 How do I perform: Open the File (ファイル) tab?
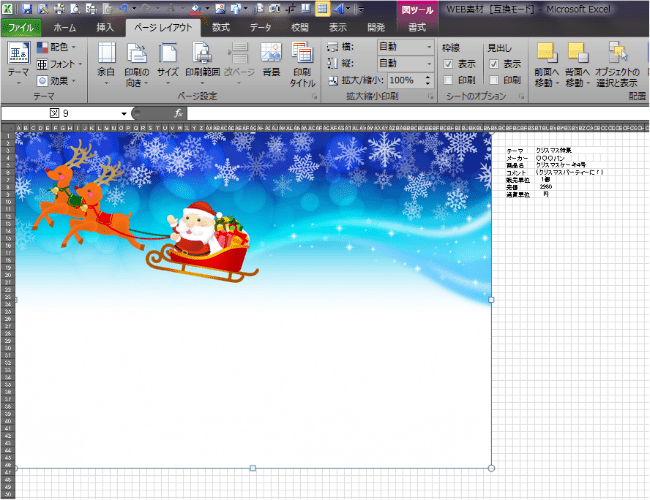(x=21, y=28)
